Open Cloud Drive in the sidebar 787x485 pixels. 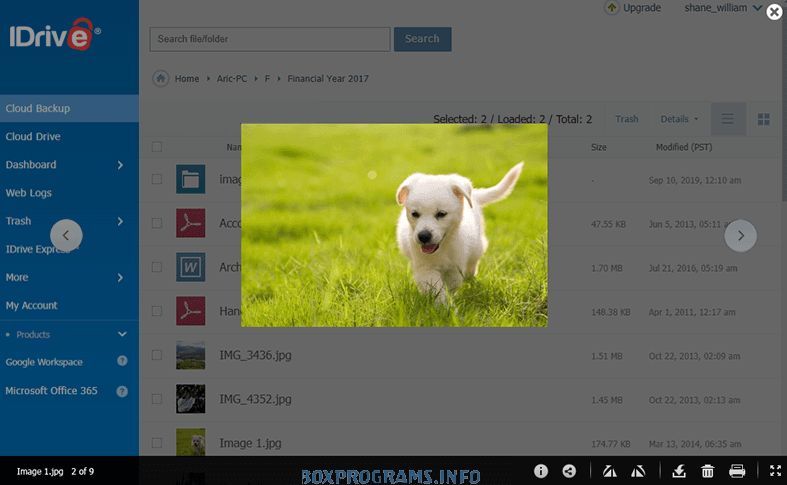[x=34, y=137]
